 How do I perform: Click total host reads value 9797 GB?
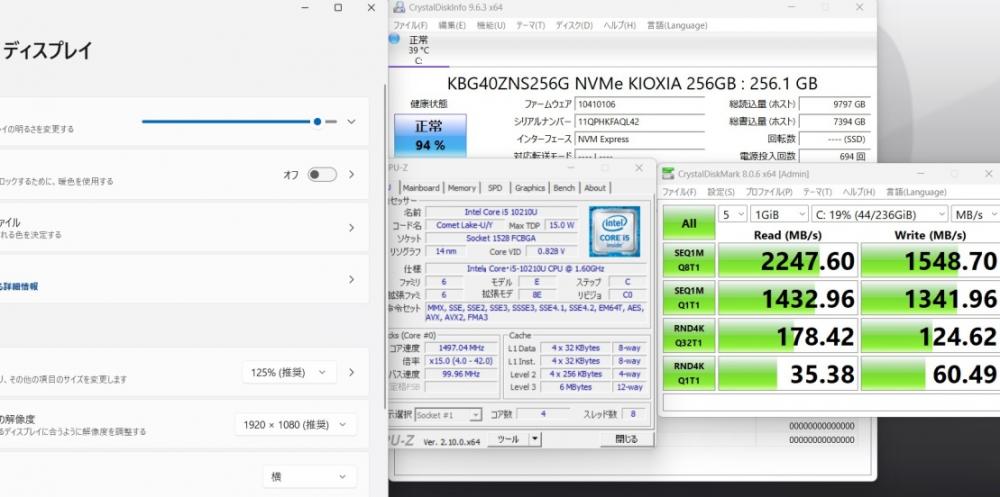pyautogui.click(x=834, y=104)
